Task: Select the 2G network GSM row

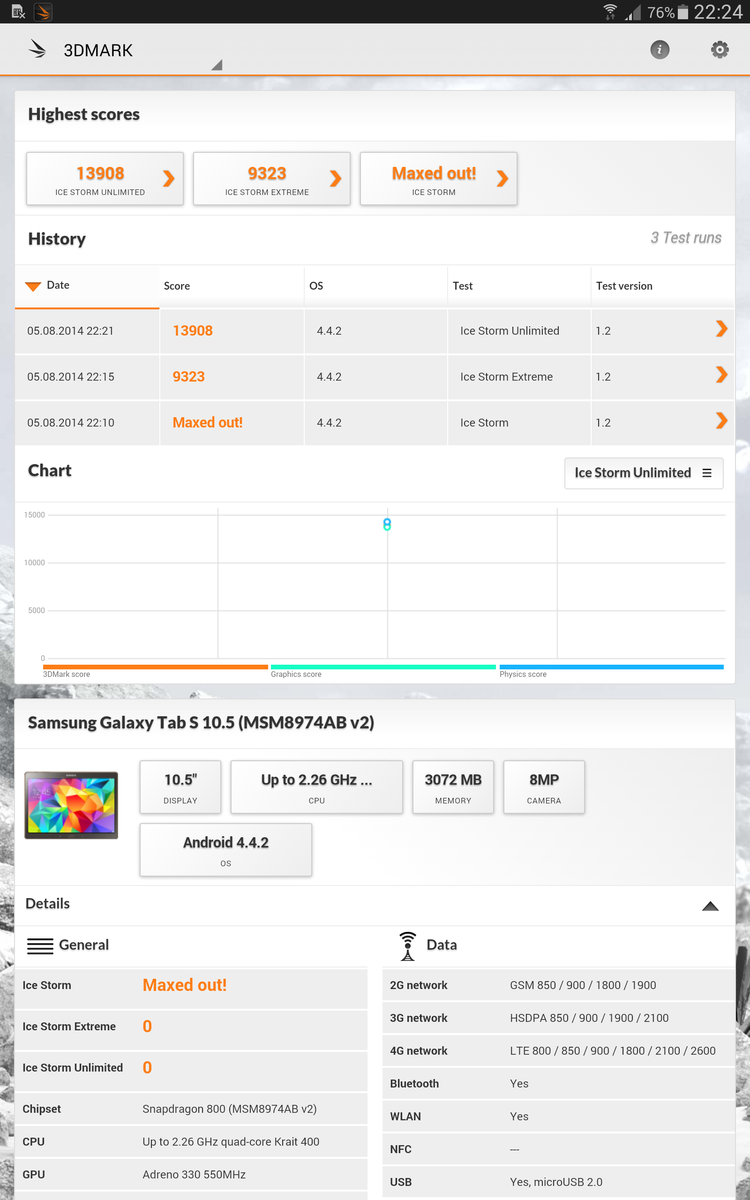Action: (x=559, y=985)
